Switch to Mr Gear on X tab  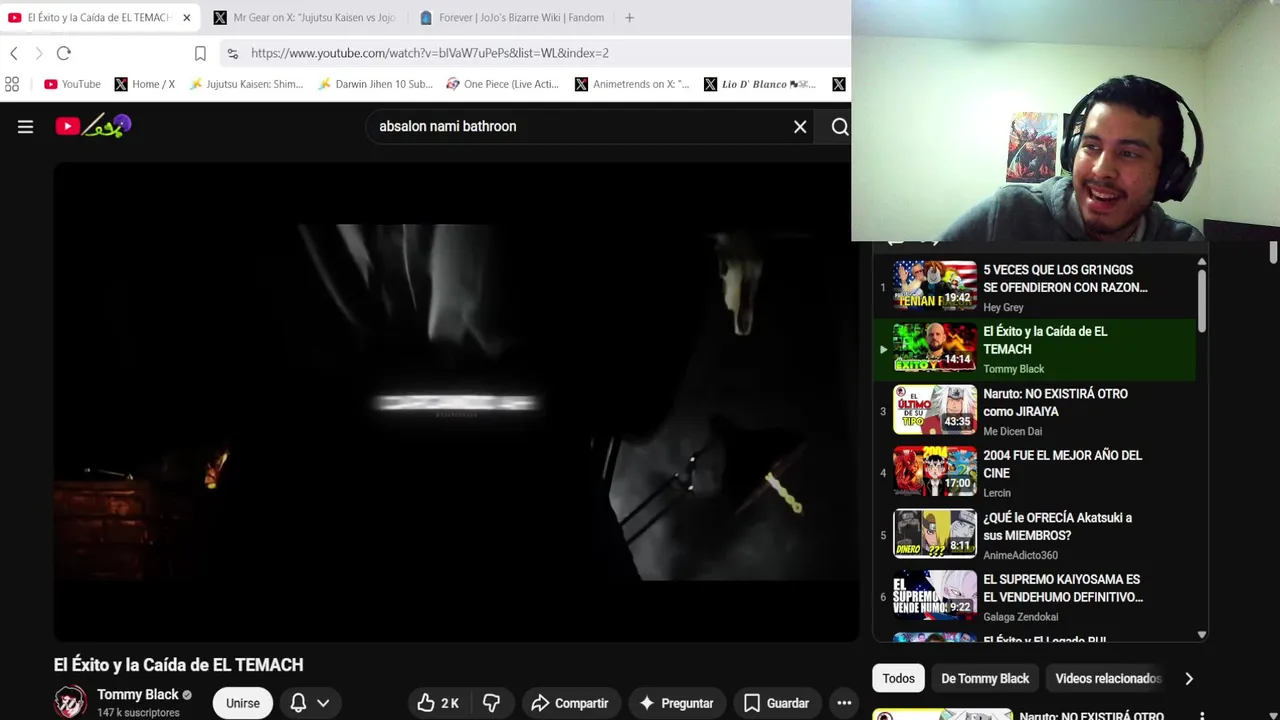pyautogui.click(x=304, y=18)
